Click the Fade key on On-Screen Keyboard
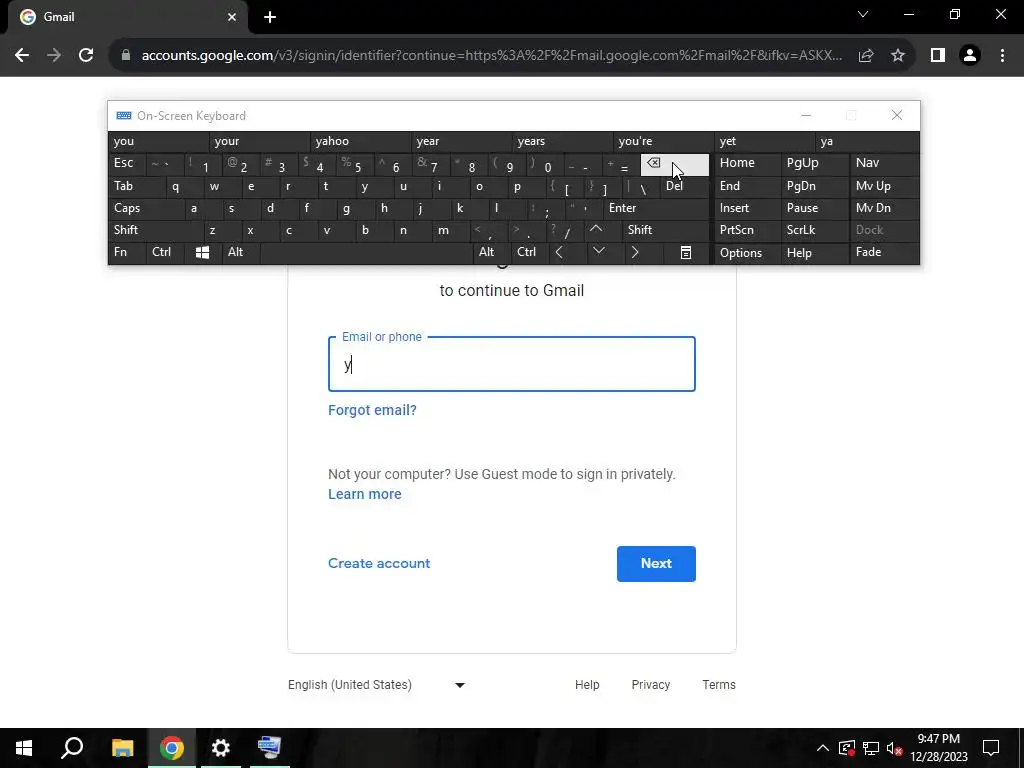This screenshot has width=1024, height=768. click(884, 252)
